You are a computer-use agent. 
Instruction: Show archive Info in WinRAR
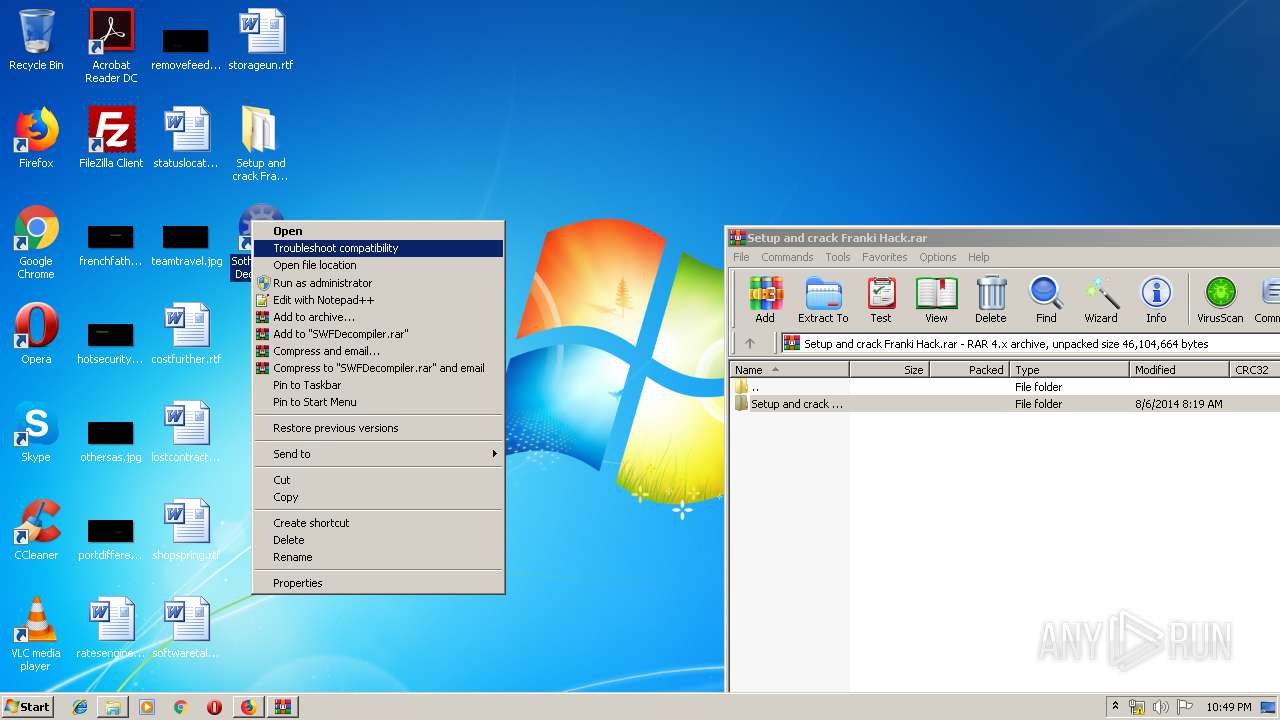[1156, 300]
